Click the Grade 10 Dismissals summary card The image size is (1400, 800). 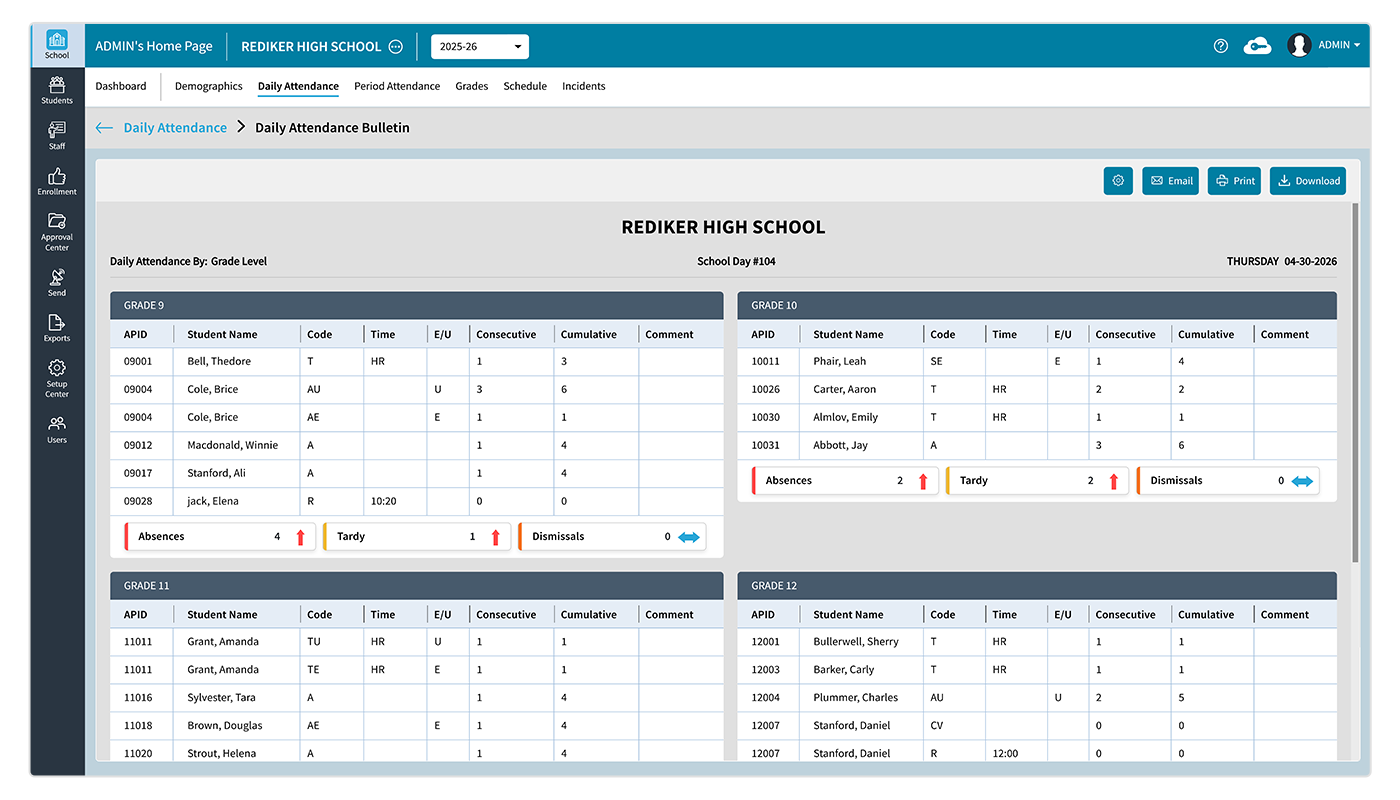coord(1228,481)
